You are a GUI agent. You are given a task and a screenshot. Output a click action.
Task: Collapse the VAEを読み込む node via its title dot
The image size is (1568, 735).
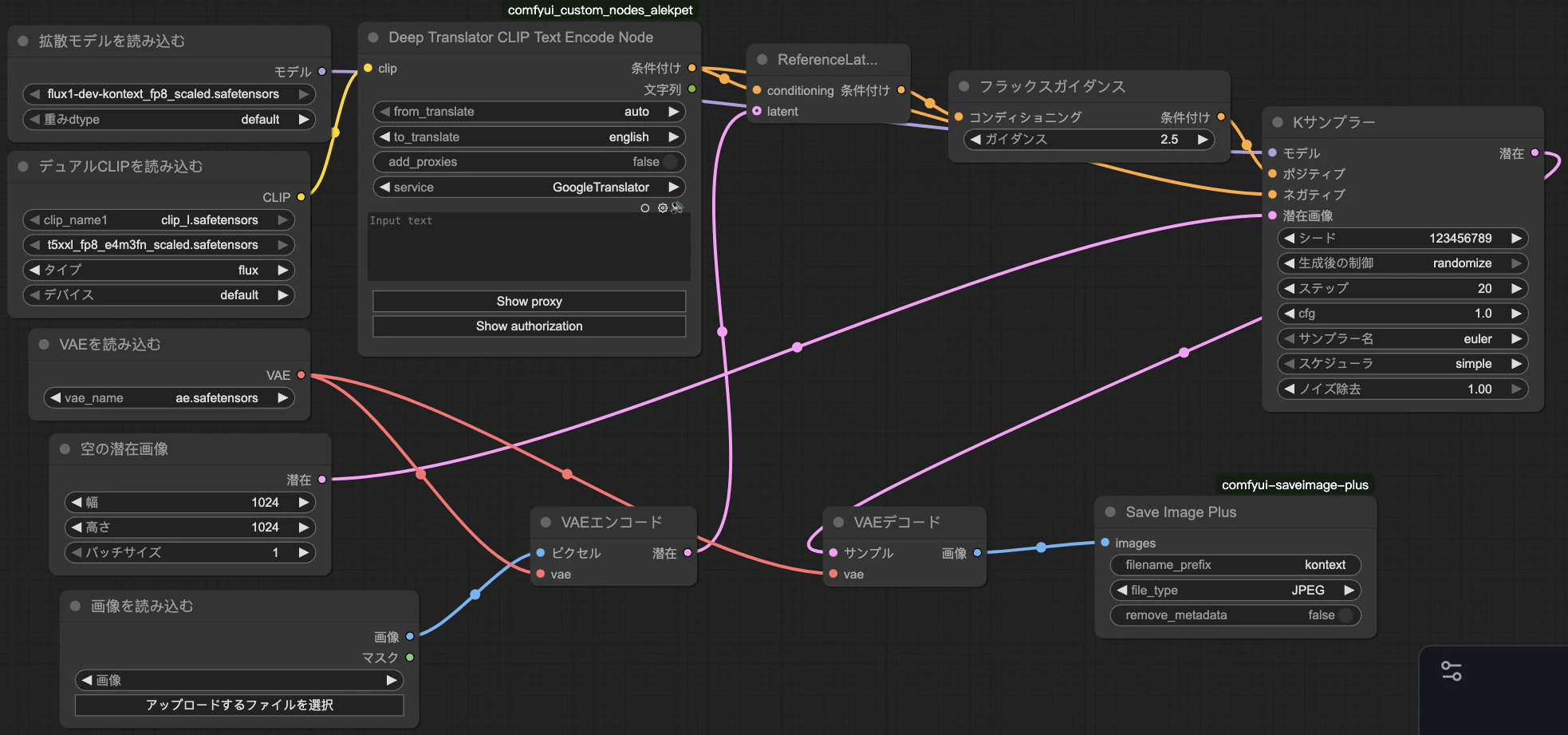pos(44,344)
